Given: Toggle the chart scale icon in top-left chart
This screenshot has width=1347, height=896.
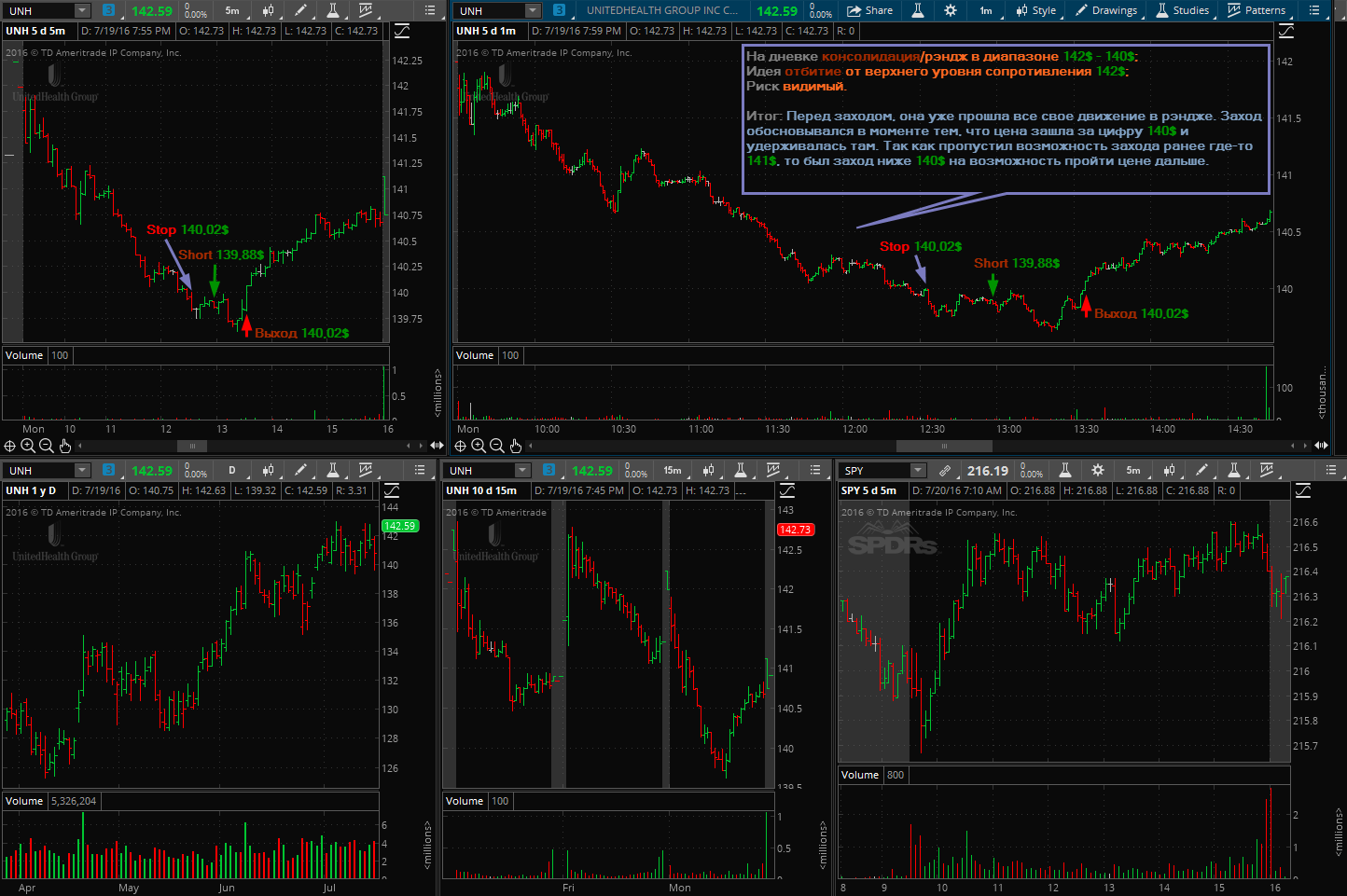Looking at the screenshot, I should [x=402, y=31].
